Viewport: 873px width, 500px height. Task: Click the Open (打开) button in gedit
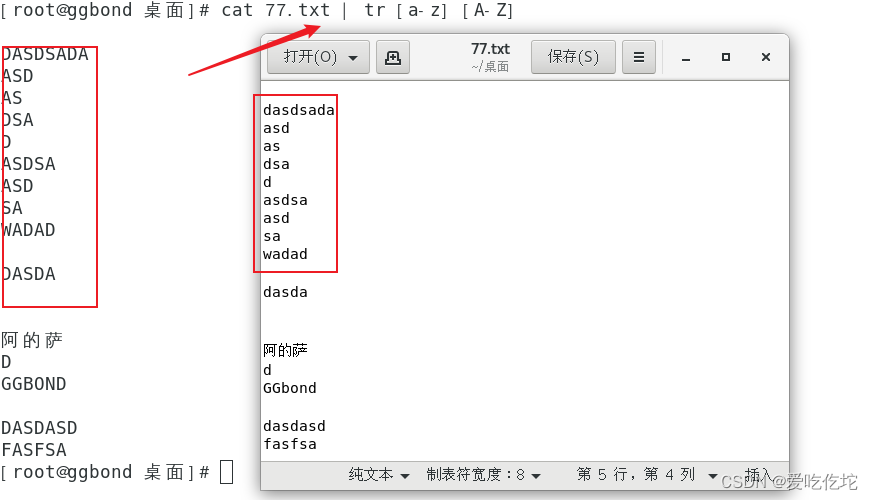310,57
